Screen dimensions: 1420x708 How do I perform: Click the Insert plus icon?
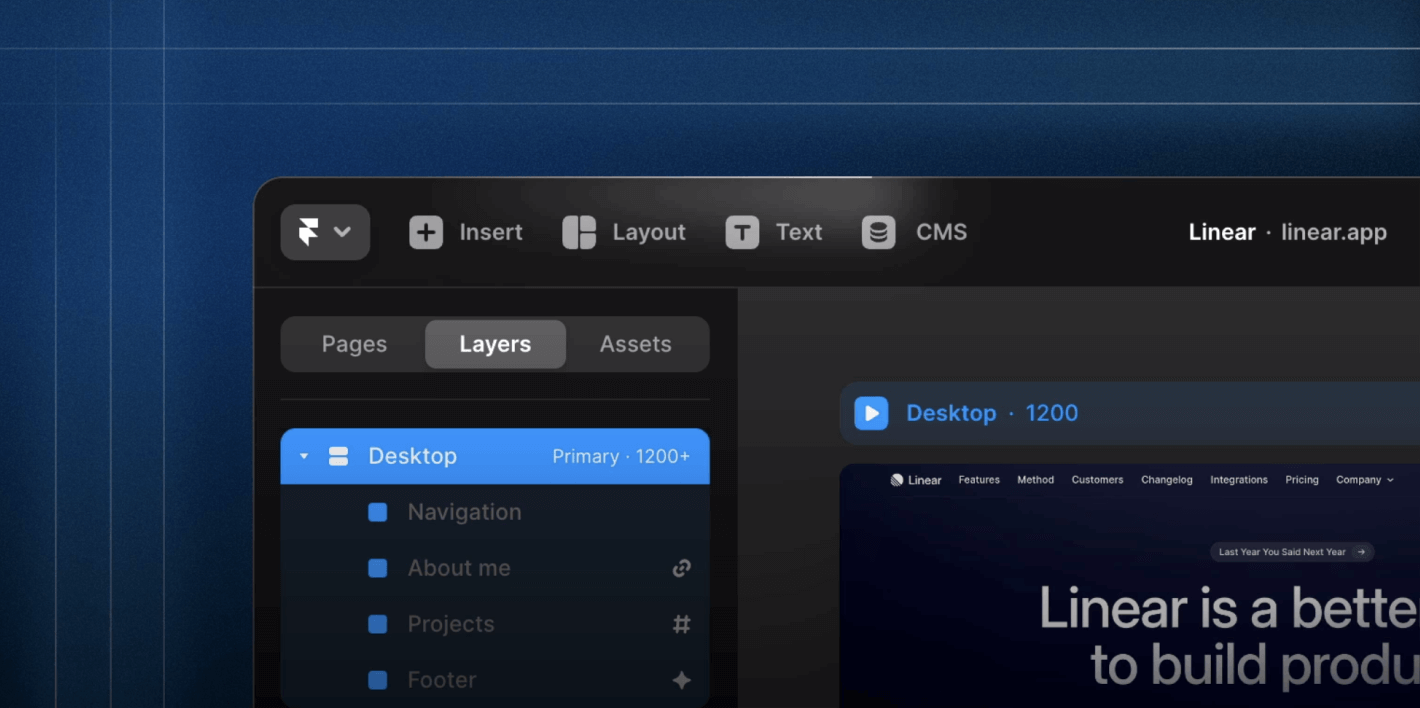pos(426,232)
